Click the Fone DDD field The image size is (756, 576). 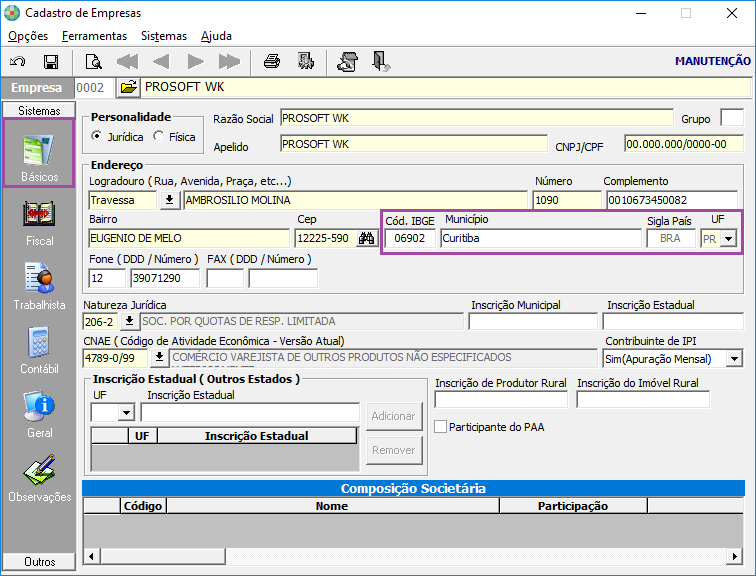(x=107, y=278)
